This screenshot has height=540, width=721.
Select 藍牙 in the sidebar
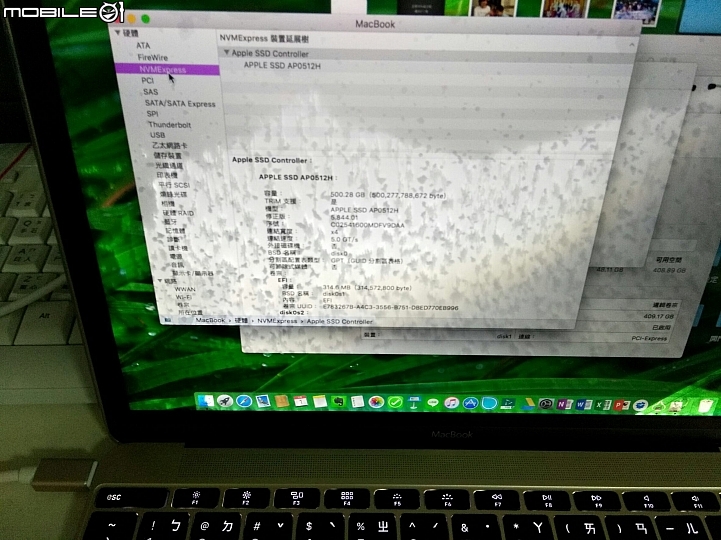(171, 222)
